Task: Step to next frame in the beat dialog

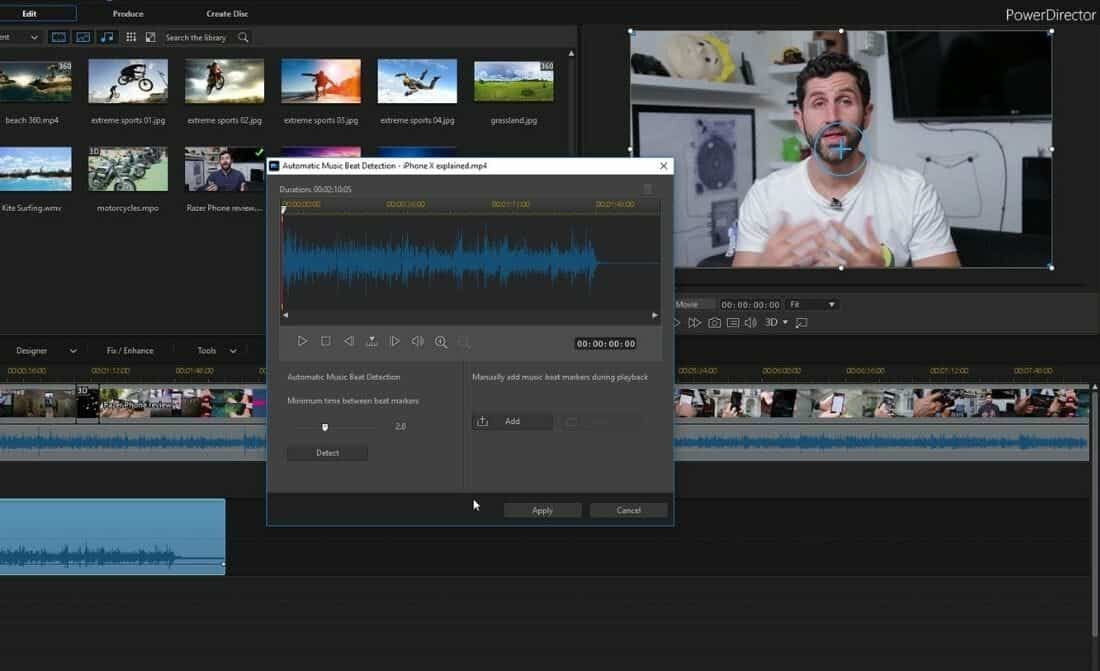Action: (395, 341)
